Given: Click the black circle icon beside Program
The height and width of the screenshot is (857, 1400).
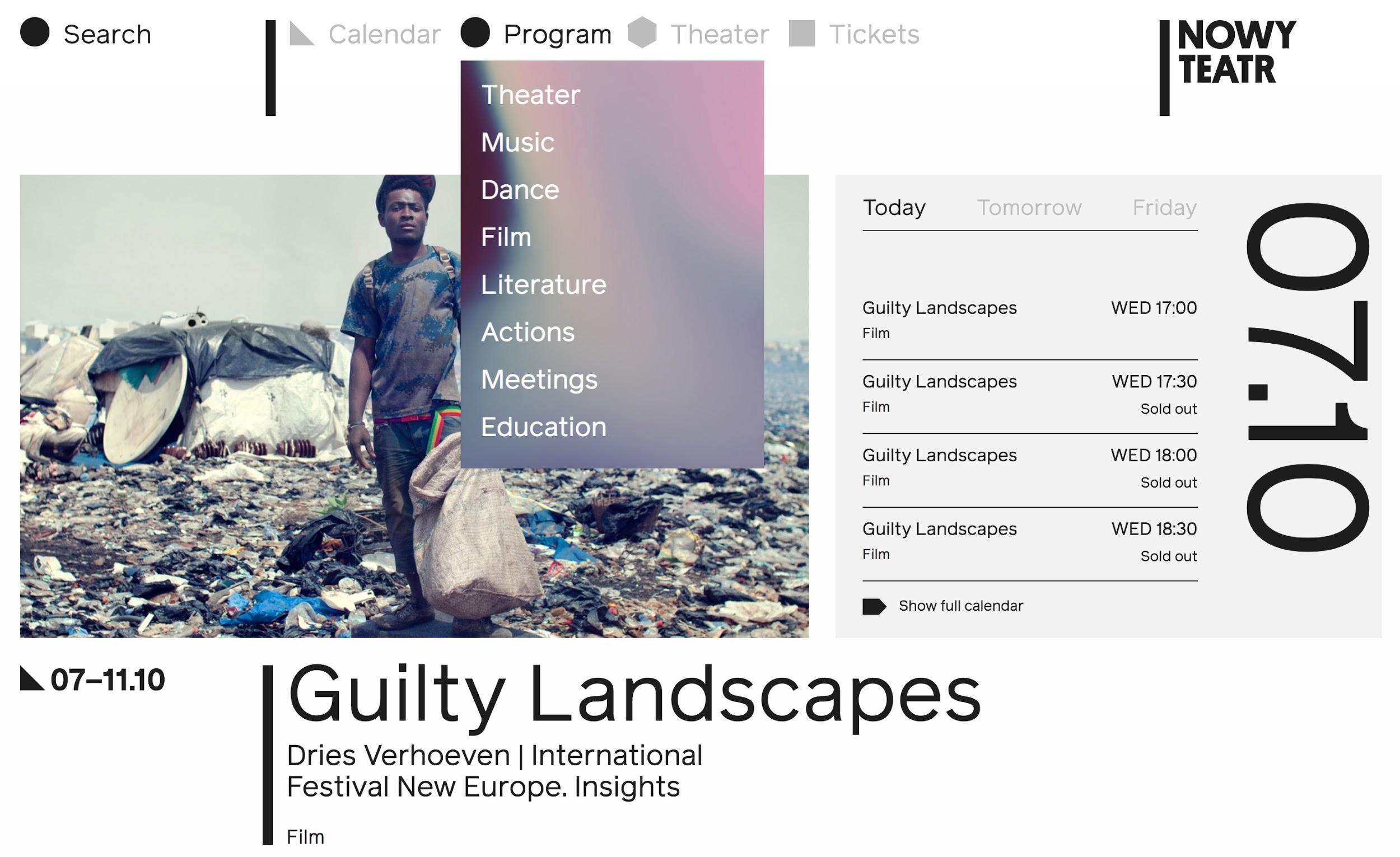Looking at the screenshot, I should coord(475,32).
